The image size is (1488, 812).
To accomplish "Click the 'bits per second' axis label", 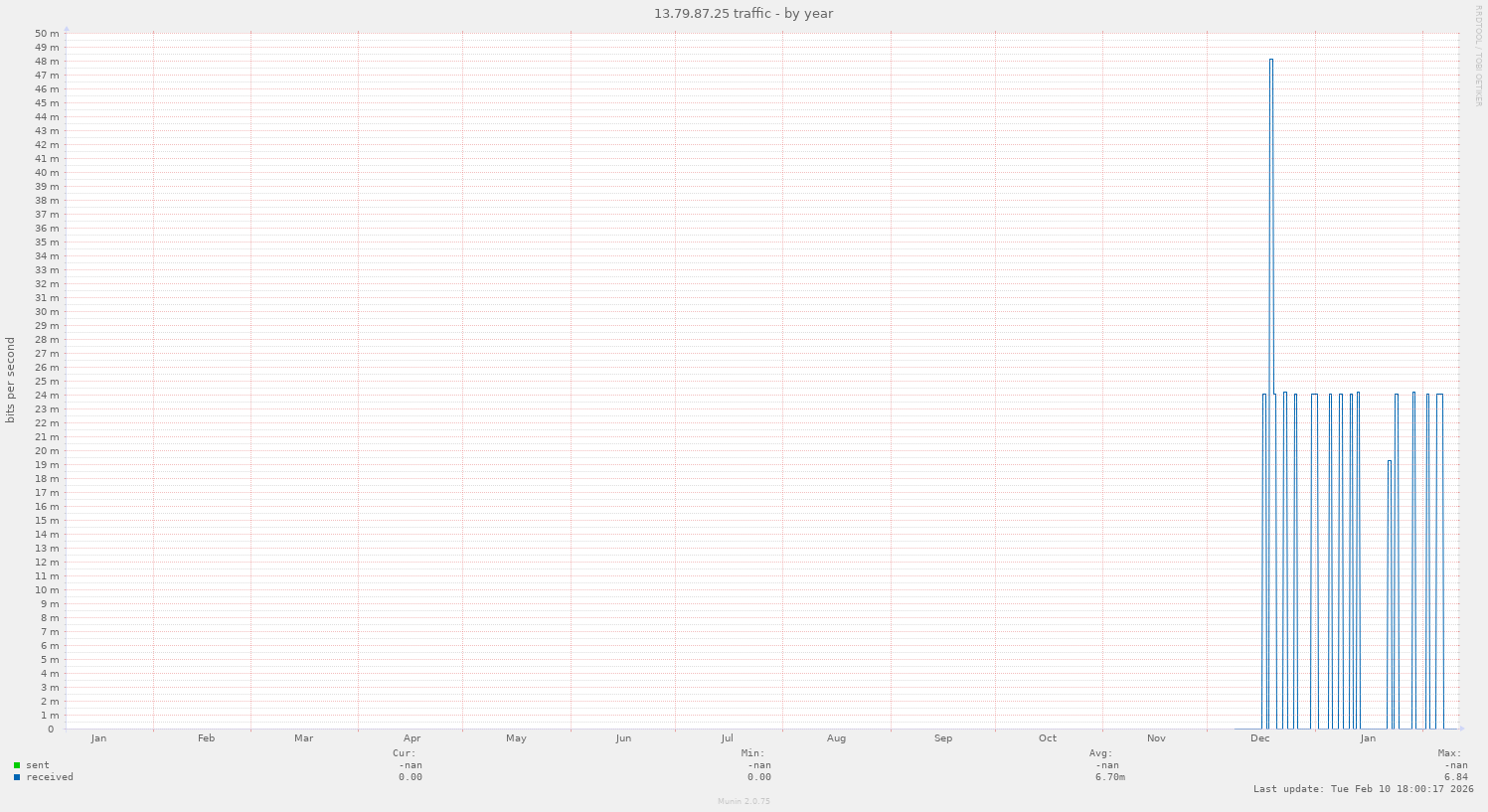I will tap(11, 381).
